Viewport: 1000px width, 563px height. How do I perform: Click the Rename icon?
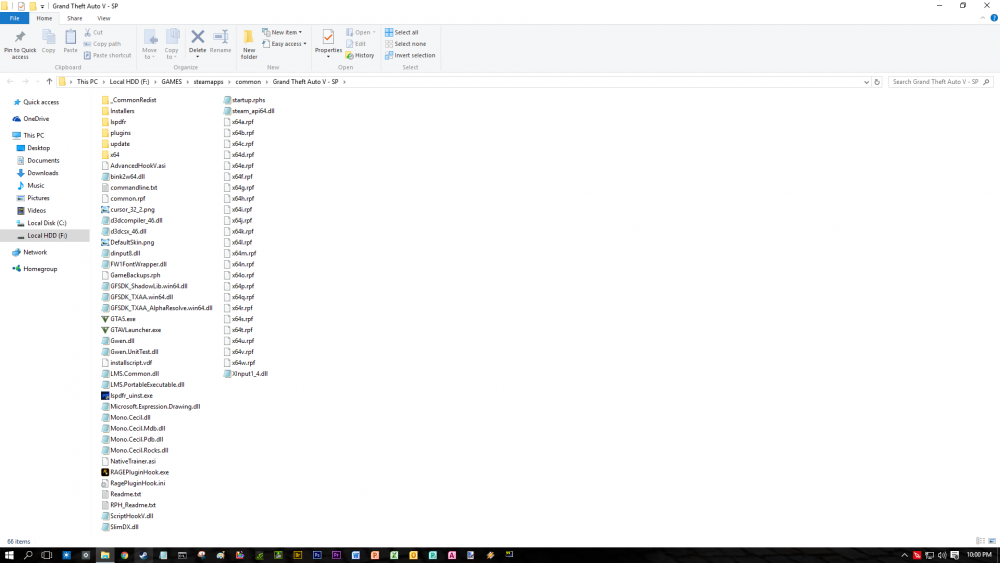click(221, 37)
